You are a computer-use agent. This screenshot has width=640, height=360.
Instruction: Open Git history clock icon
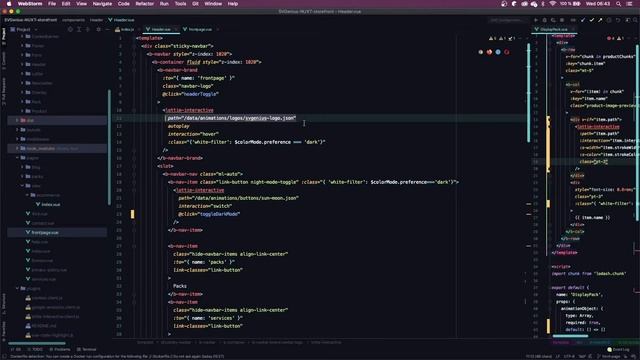click(x=609, y=20)
